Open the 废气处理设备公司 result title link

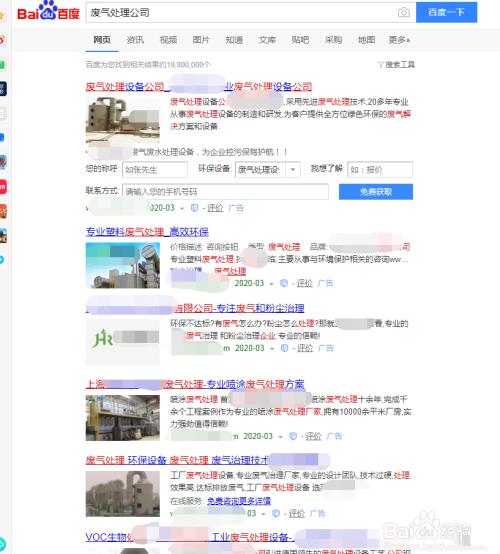(199, 87)
